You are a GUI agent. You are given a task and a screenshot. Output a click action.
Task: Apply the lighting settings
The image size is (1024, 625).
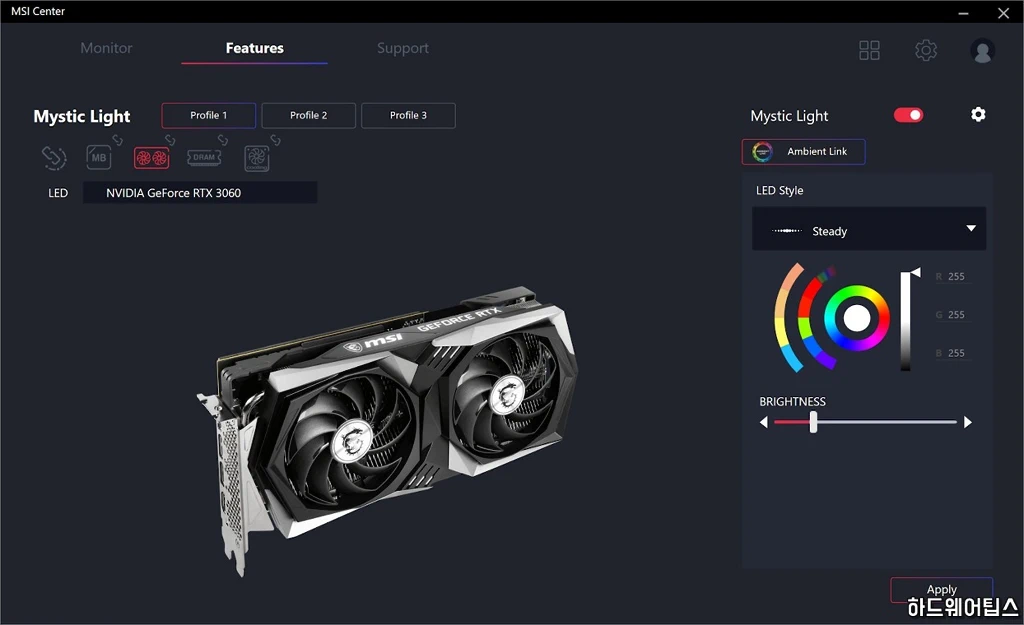[941, 590]
